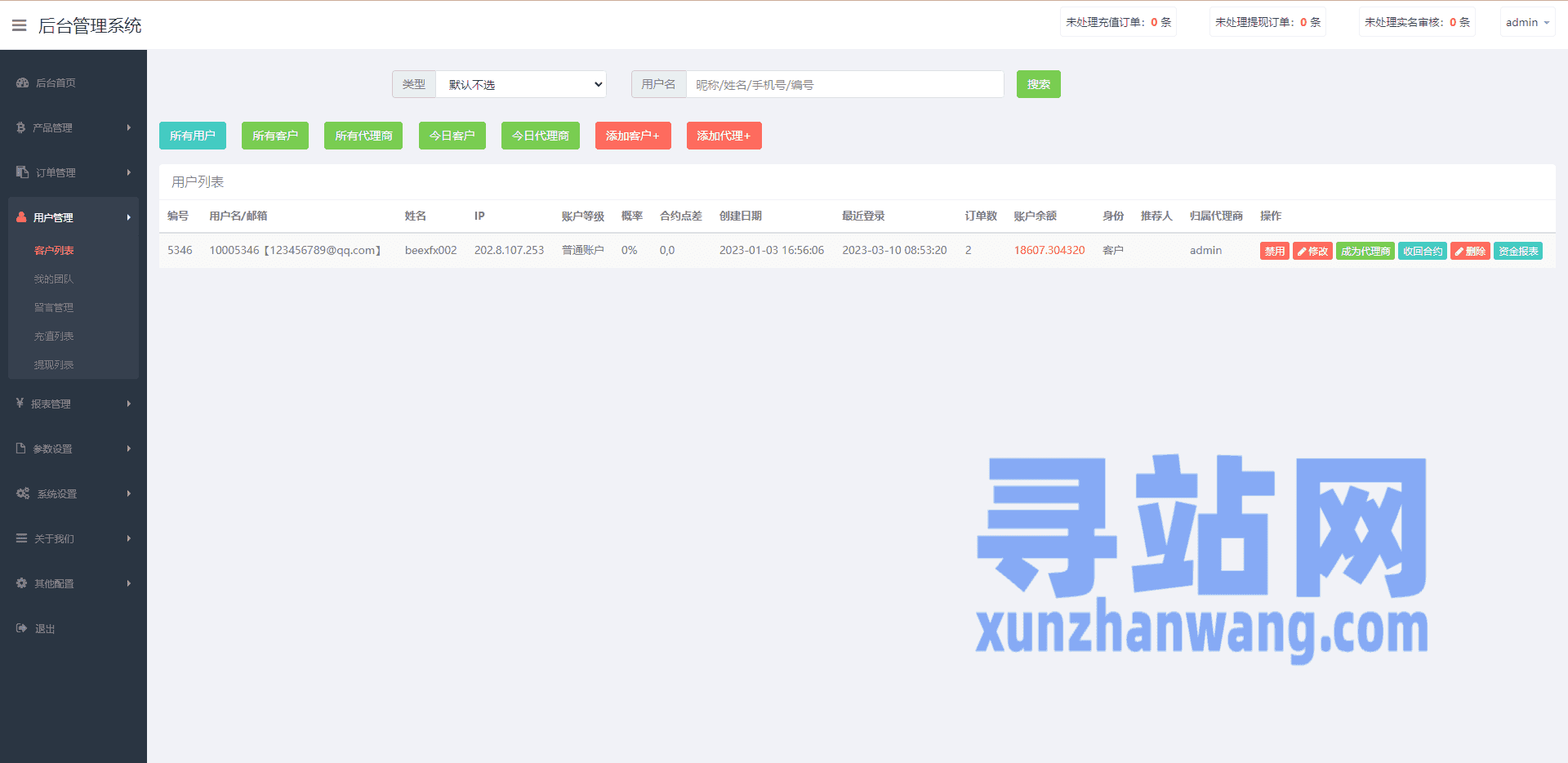Click 成为代理商 for user 10005346
1568x763 pixels.
click(x=1365, y=251)
